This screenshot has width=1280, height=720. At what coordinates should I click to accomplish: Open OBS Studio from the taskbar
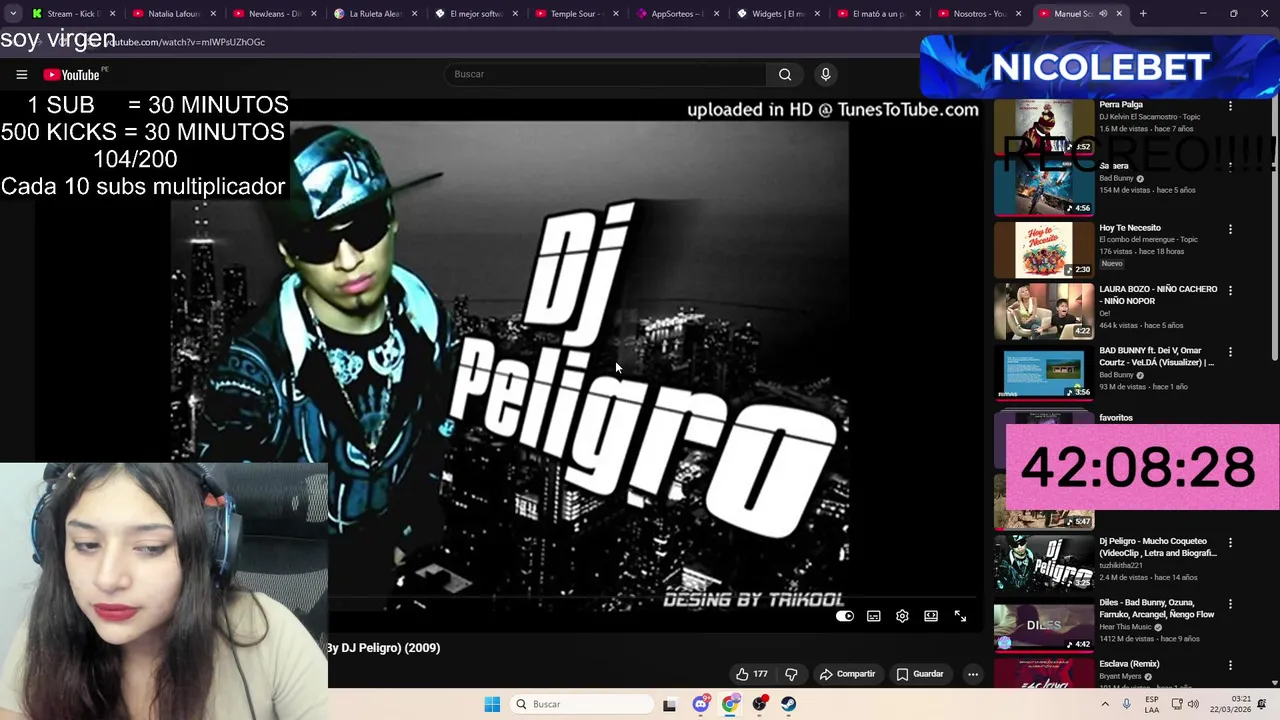[x=760, y=704]
